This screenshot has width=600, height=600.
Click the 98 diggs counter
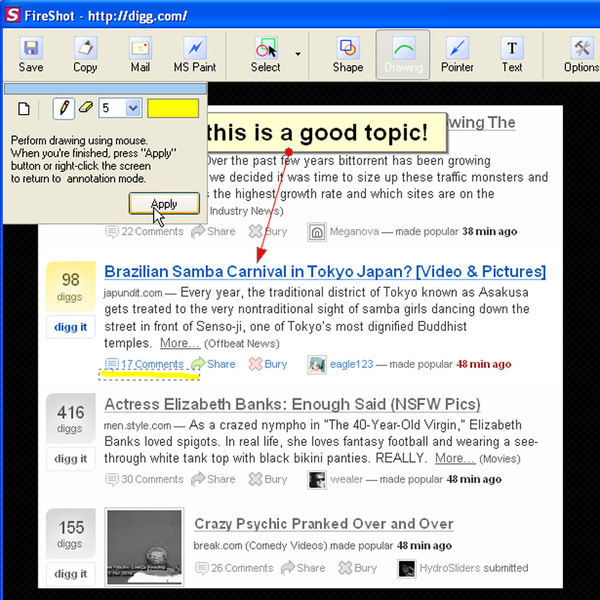tap(70, 286)
